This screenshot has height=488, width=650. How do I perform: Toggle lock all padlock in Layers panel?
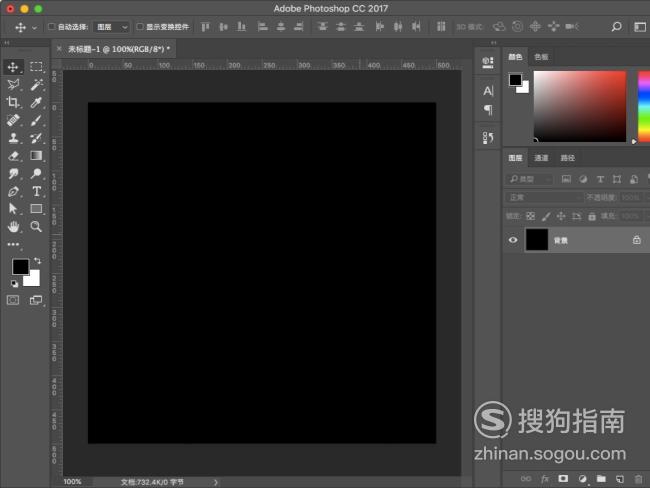click(592, 216)
